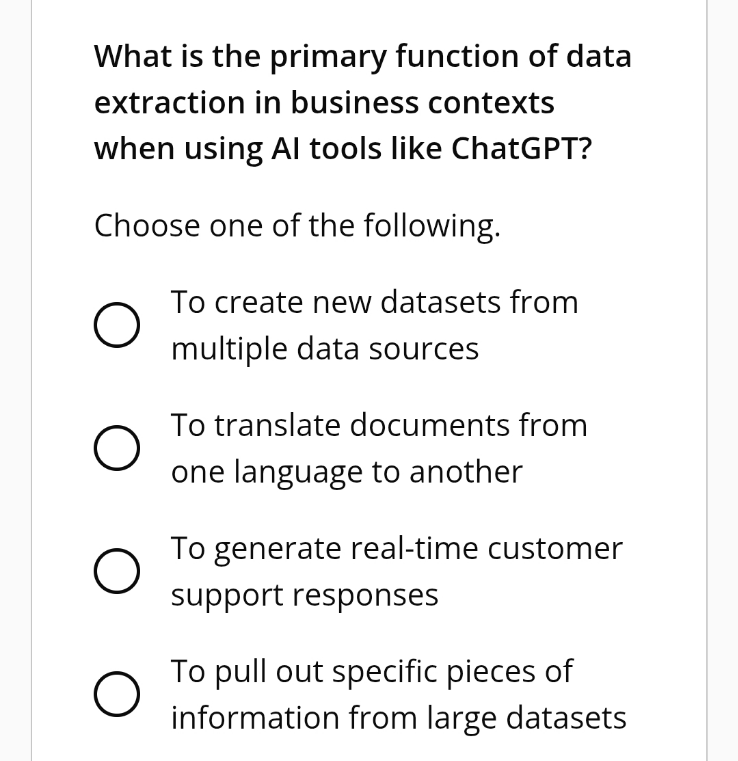This screenshot has width=738, height=761.
Task: Select the 'create new datasets' radio button
Action: [x=116, y=326]
